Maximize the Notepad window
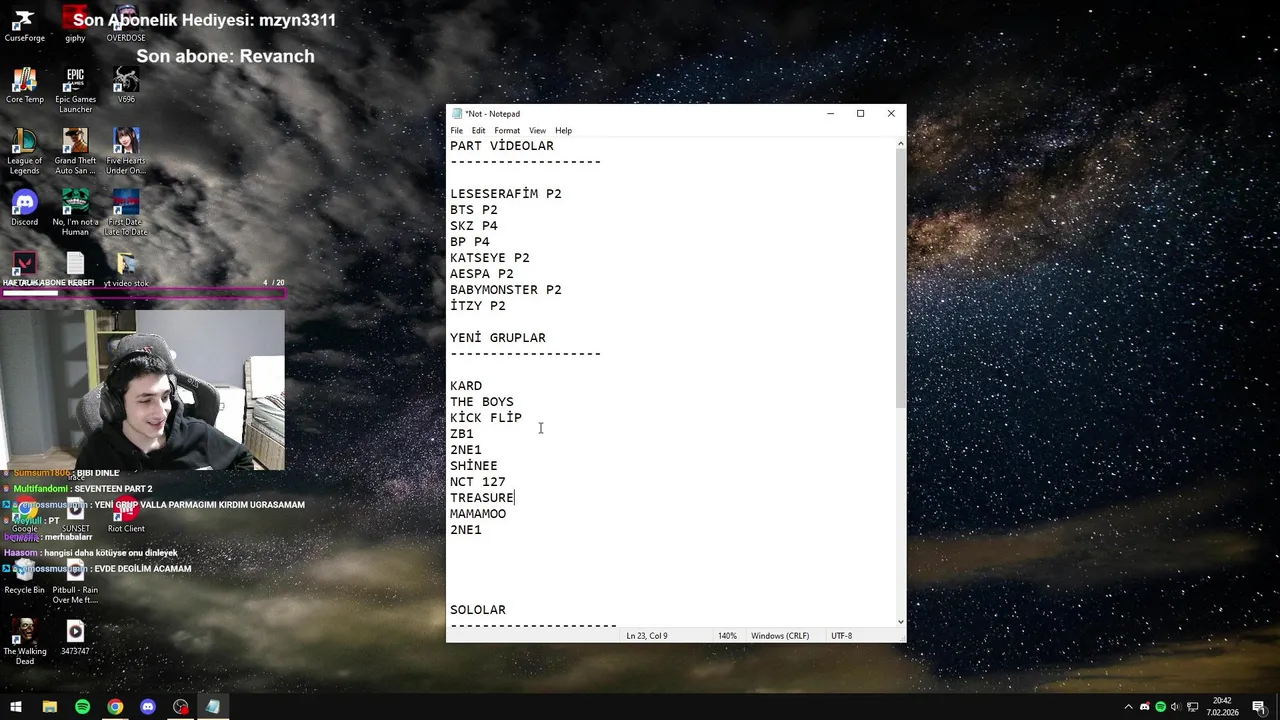 [860, 113]
